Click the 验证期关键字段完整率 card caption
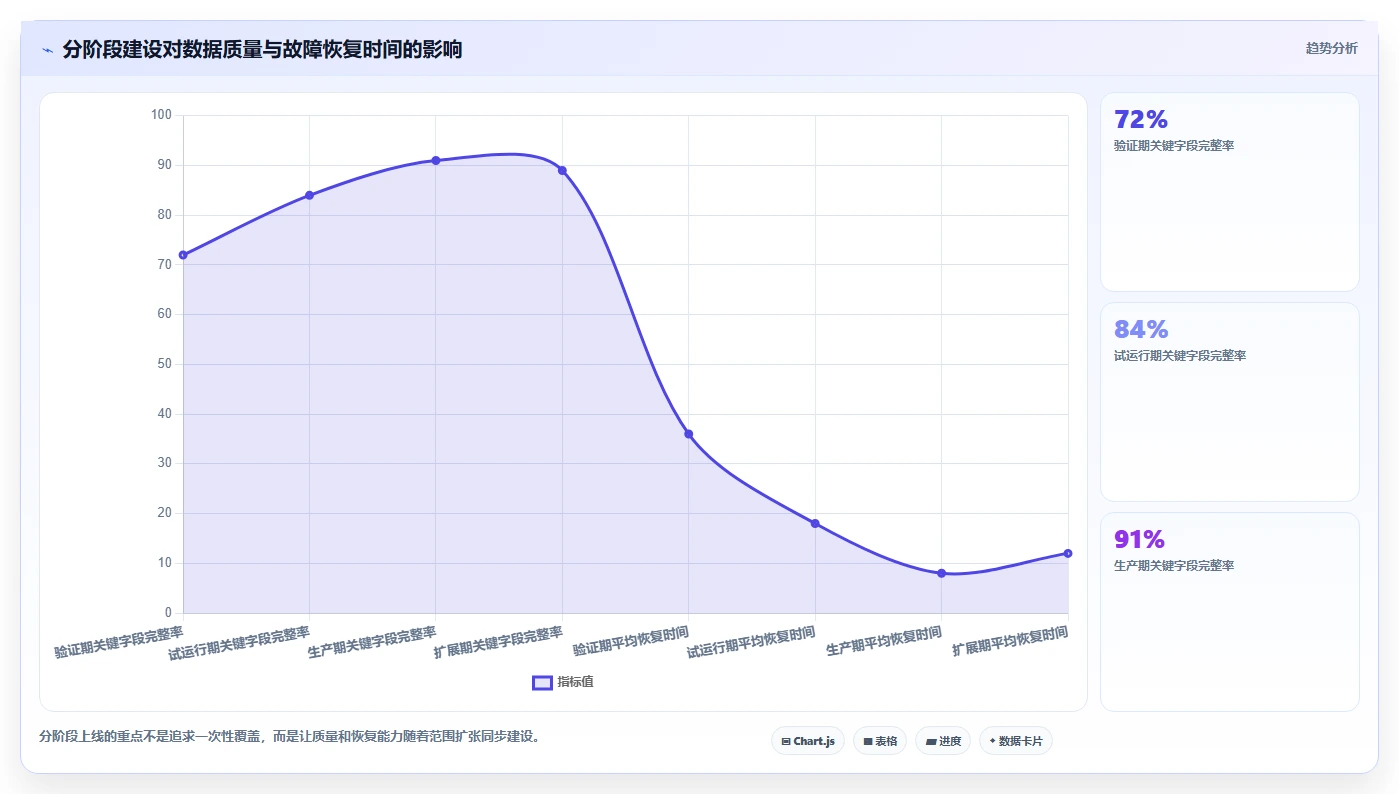Screen dimensions: 1399x794 click(1174, 146)
